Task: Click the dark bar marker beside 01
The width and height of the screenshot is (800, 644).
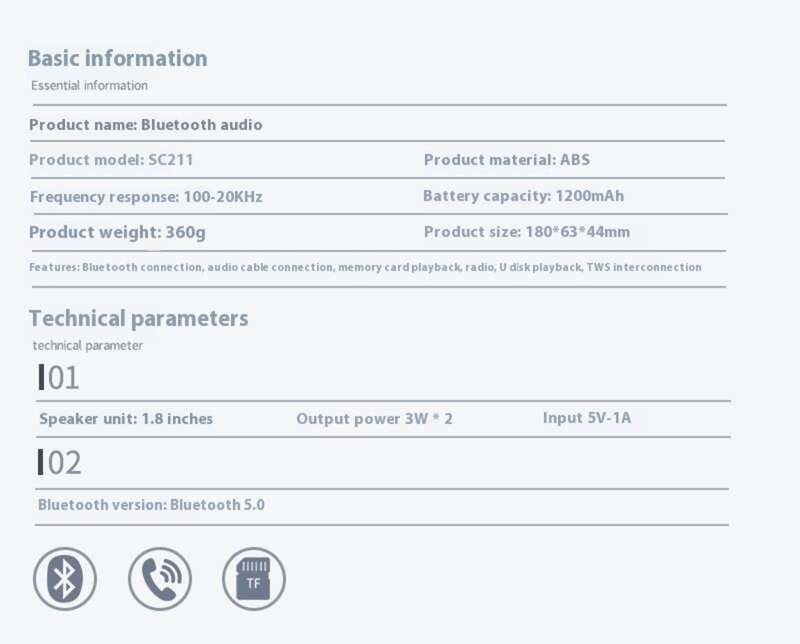Action: click(x=41, y=377)
